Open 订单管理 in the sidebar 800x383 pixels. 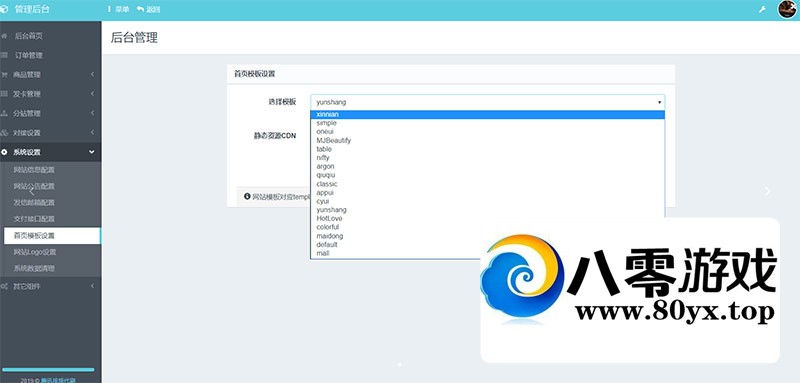(29, 55)
